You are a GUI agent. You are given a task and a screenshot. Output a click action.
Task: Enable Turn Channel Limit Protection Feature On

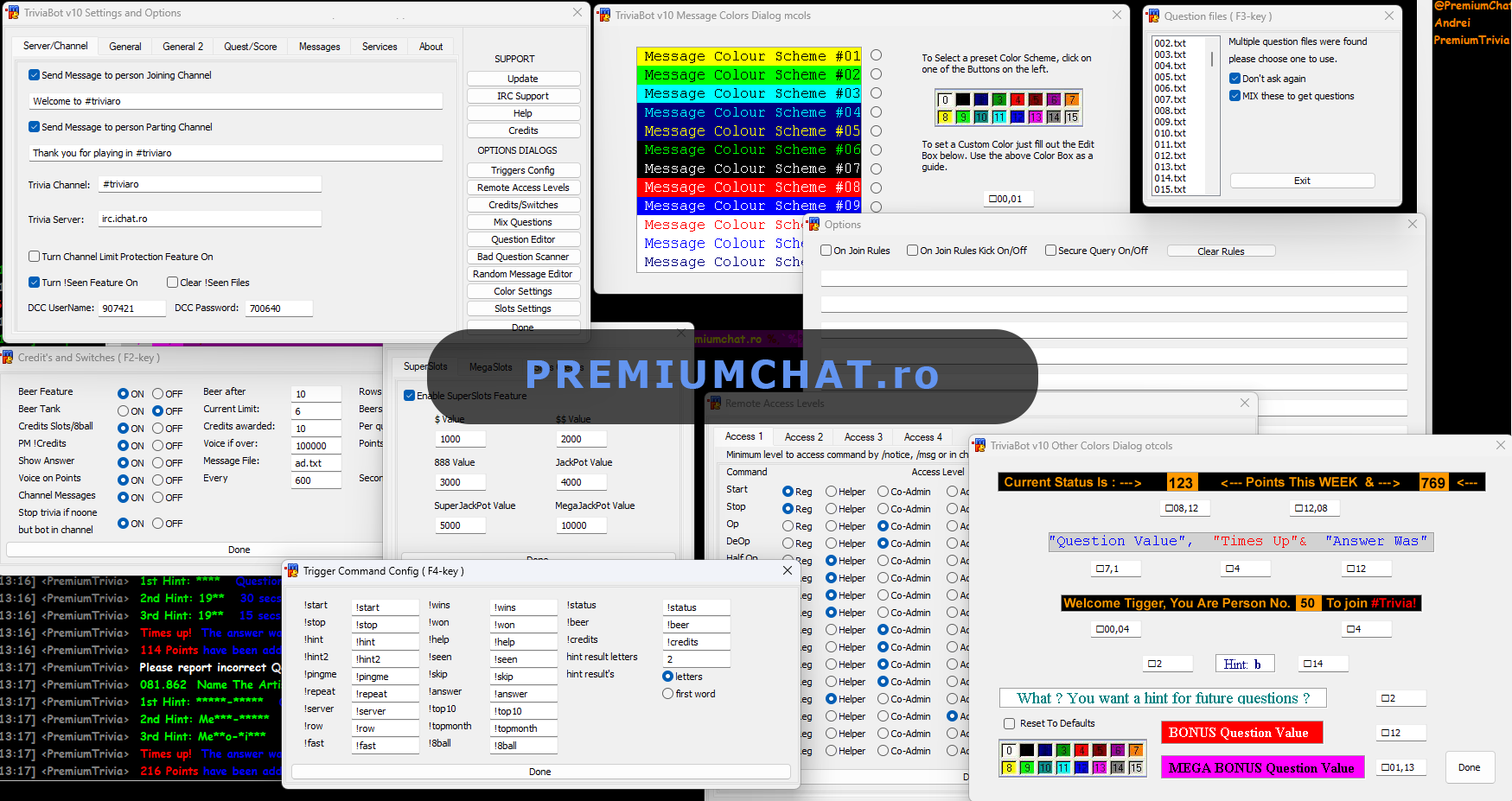(34, 257)
